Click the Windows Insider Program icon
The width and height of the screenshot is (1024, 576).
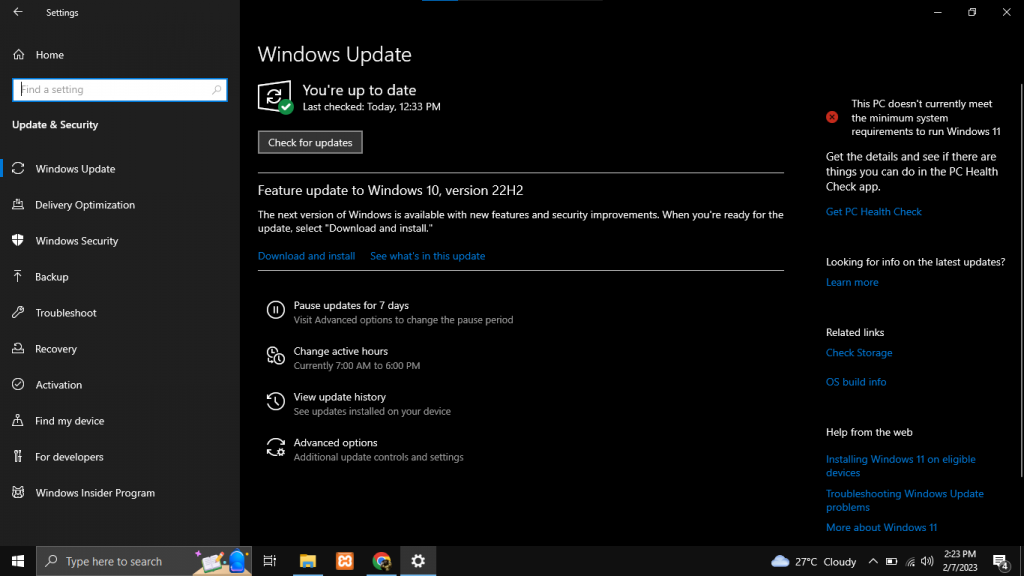[18, 492]
